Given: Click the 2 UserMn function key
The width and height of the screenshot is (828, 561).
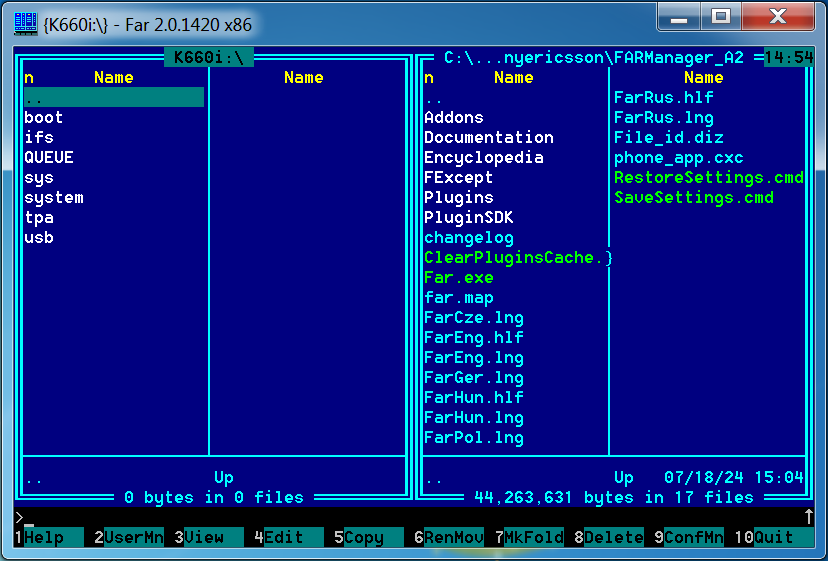Looking at the screenshot, I should 129,537.
